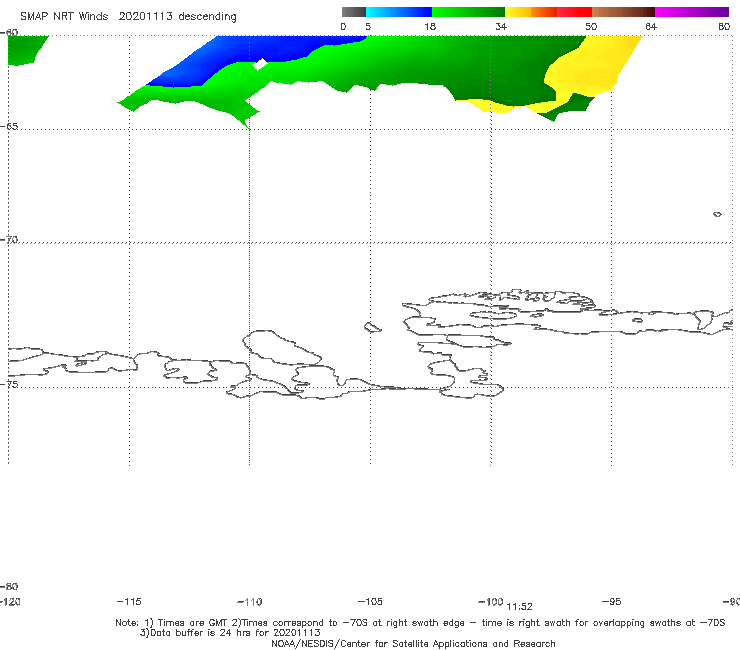Click the -95 longitude axis label
The image size is (740, 650).
click(x=612, y=601)
